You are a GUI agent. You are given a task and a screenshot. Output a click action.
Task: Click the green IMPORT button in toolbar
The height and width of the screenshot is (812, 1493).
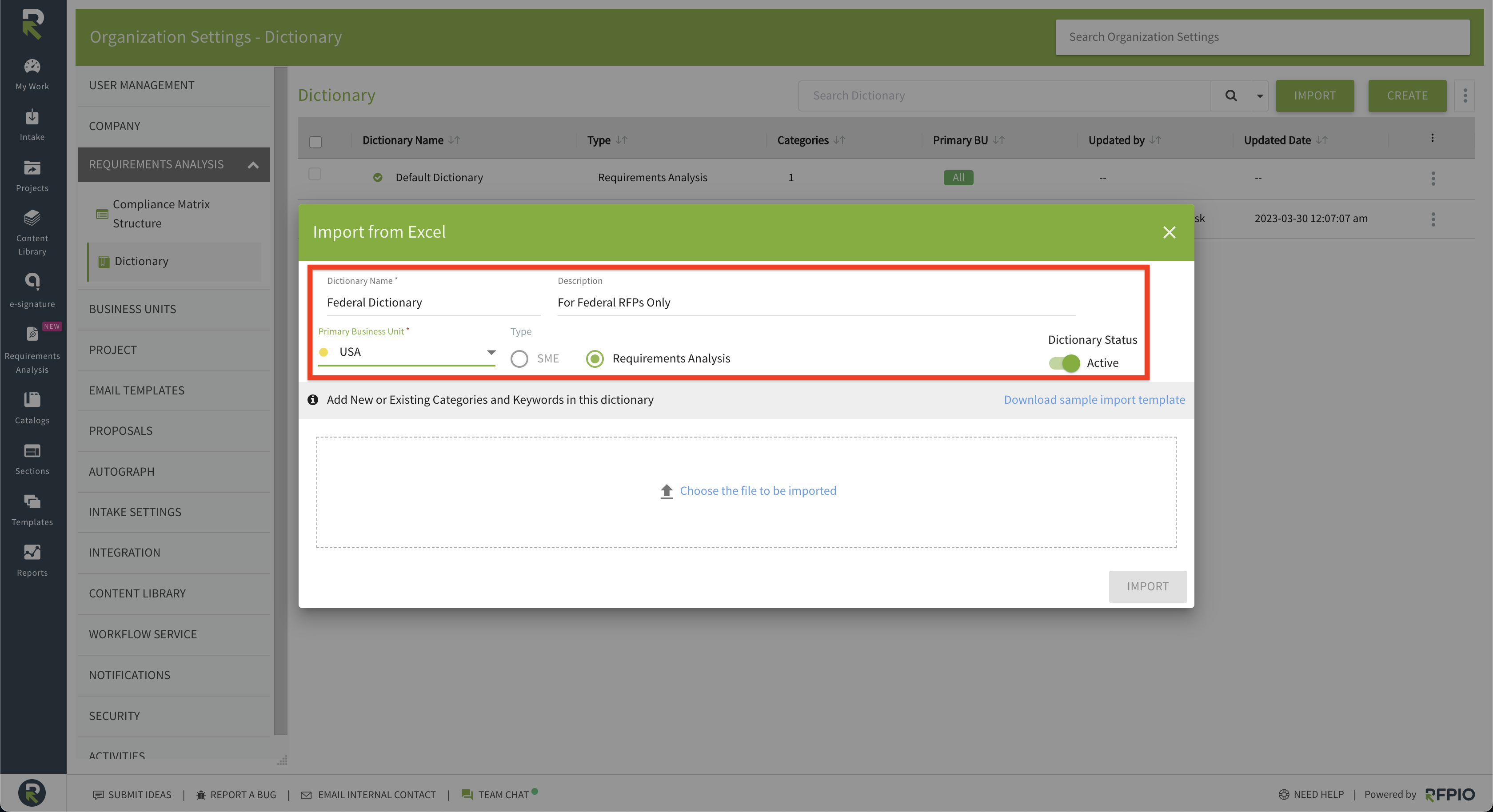click(x=1314, y=96)
